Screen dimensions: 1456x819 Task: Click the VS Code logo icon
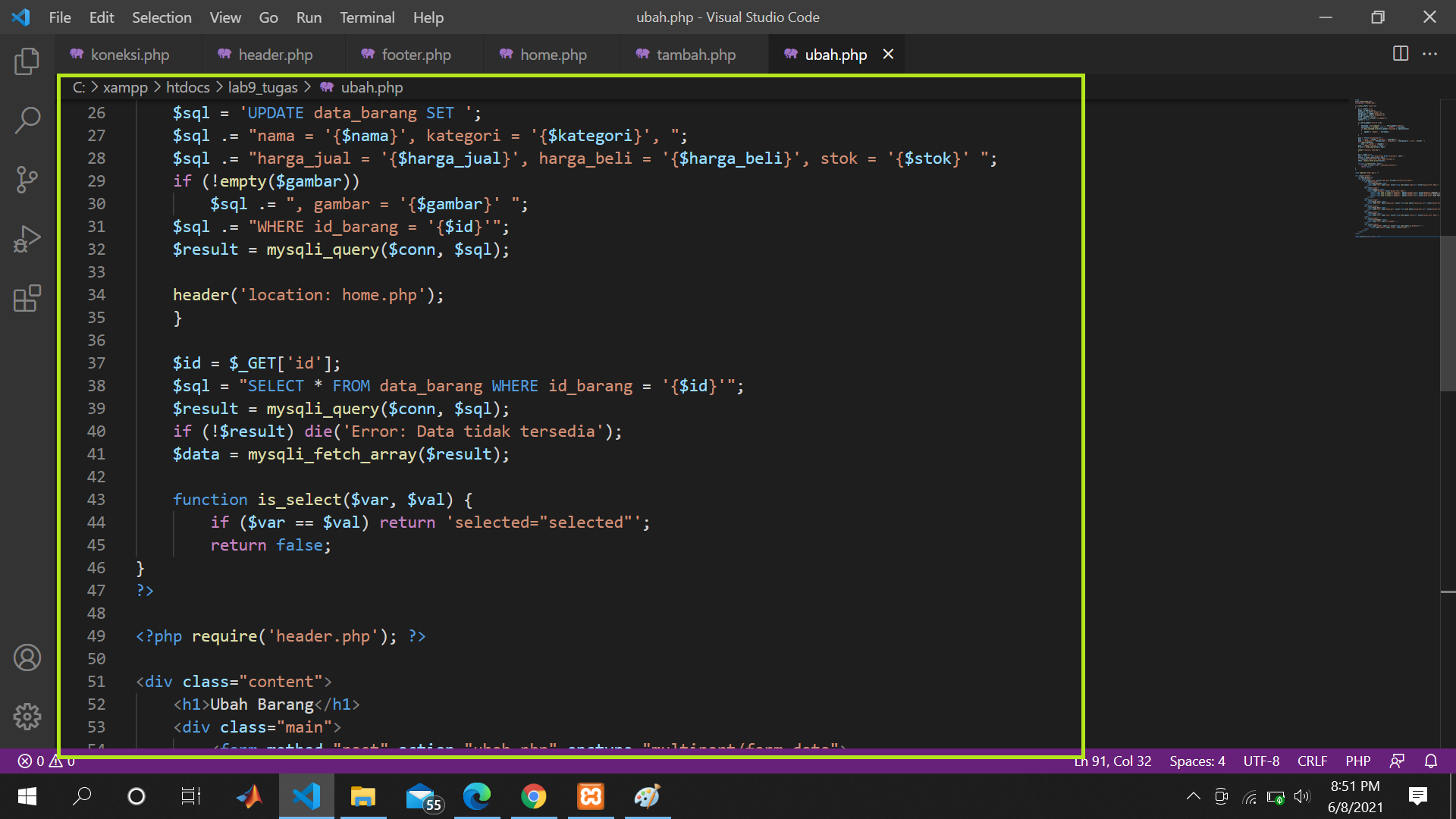click(x=21, y=17)
